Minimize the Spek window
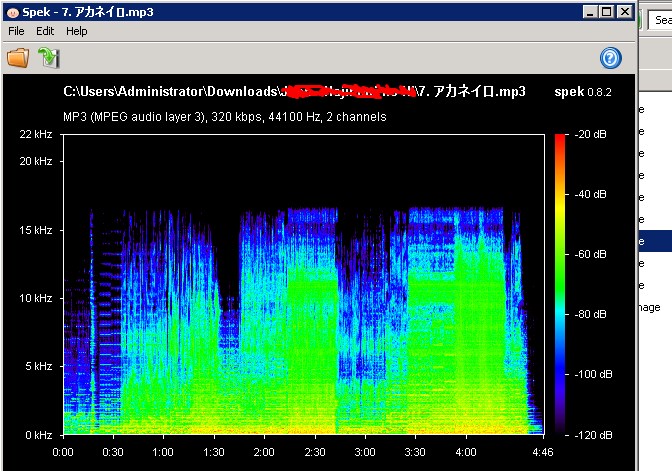The image size is (672, 471). point(590,12)
